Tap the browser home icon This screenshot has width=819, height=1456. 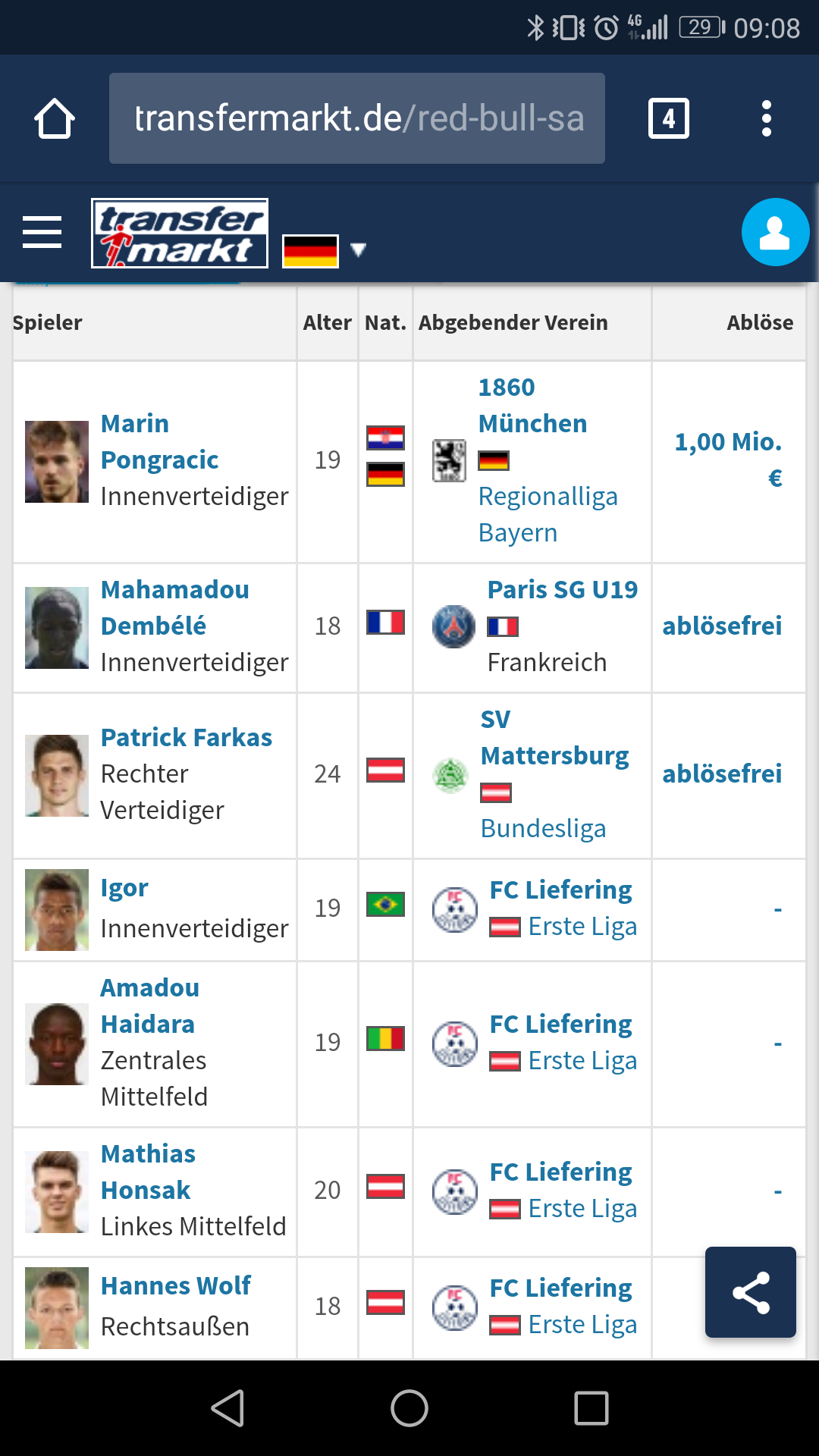pyautogui.click(x=55, y=118)
